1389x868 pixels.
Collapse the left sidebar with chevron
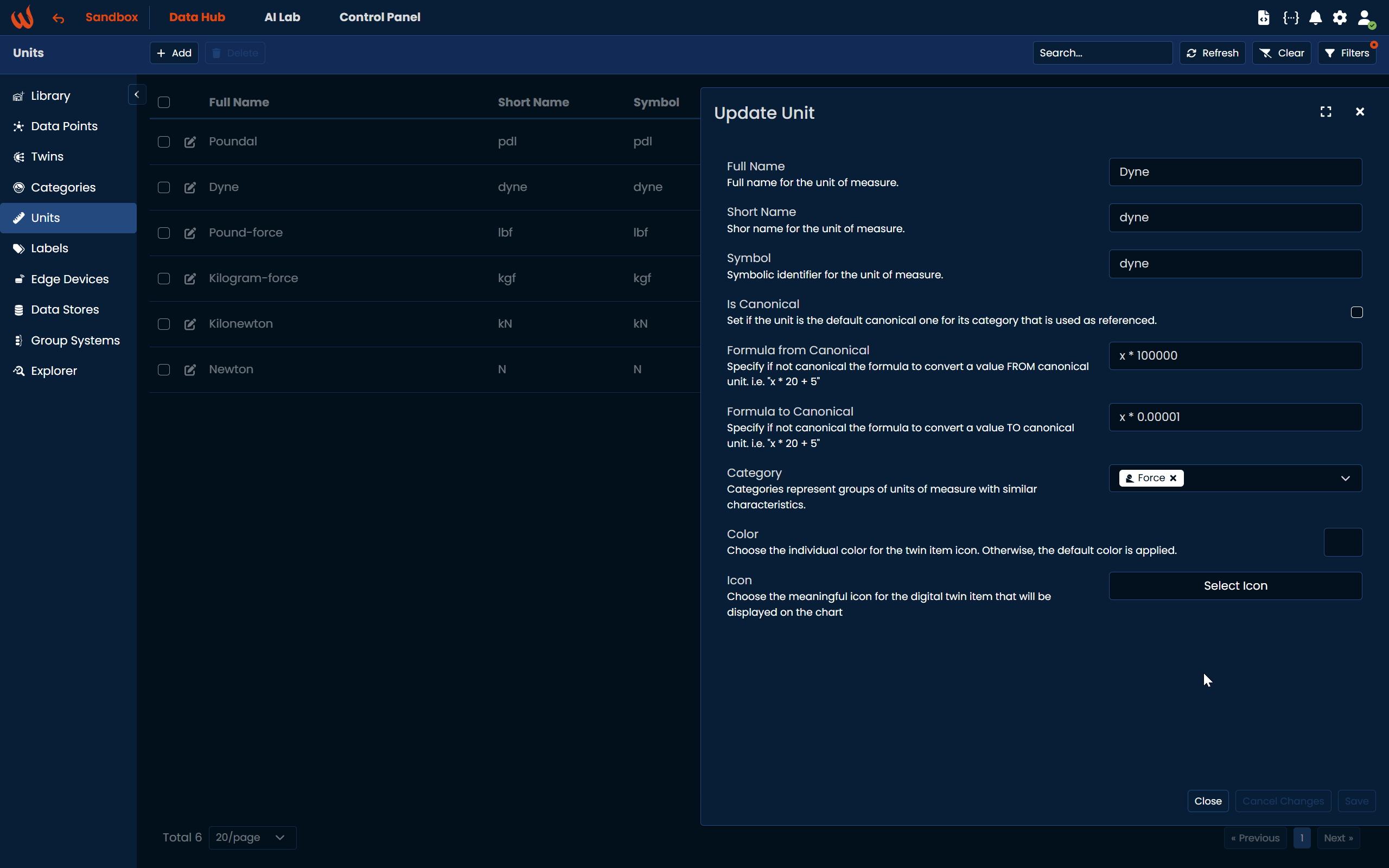[x=137, y=95]
